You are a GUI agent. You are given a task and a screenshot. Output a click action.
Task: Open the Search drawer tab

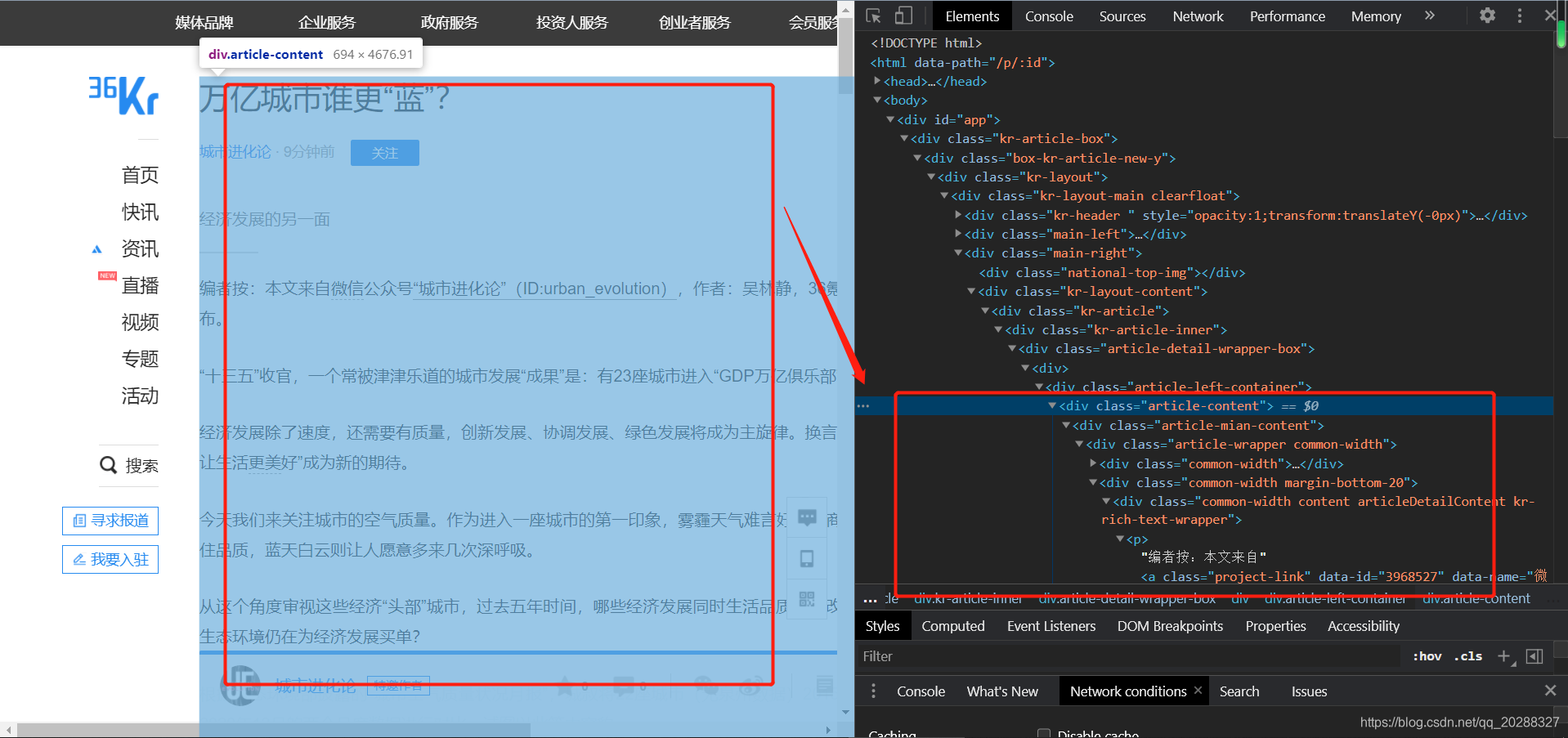pos(1239,691)
